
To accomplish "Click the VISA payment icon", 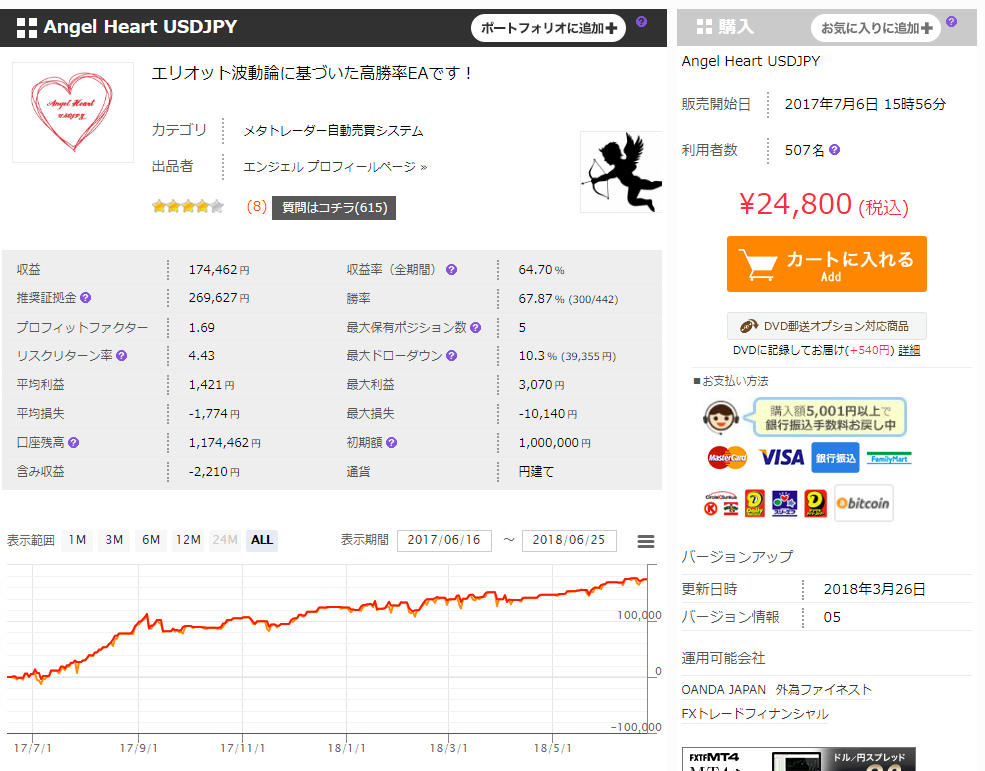I will point(782,456).
